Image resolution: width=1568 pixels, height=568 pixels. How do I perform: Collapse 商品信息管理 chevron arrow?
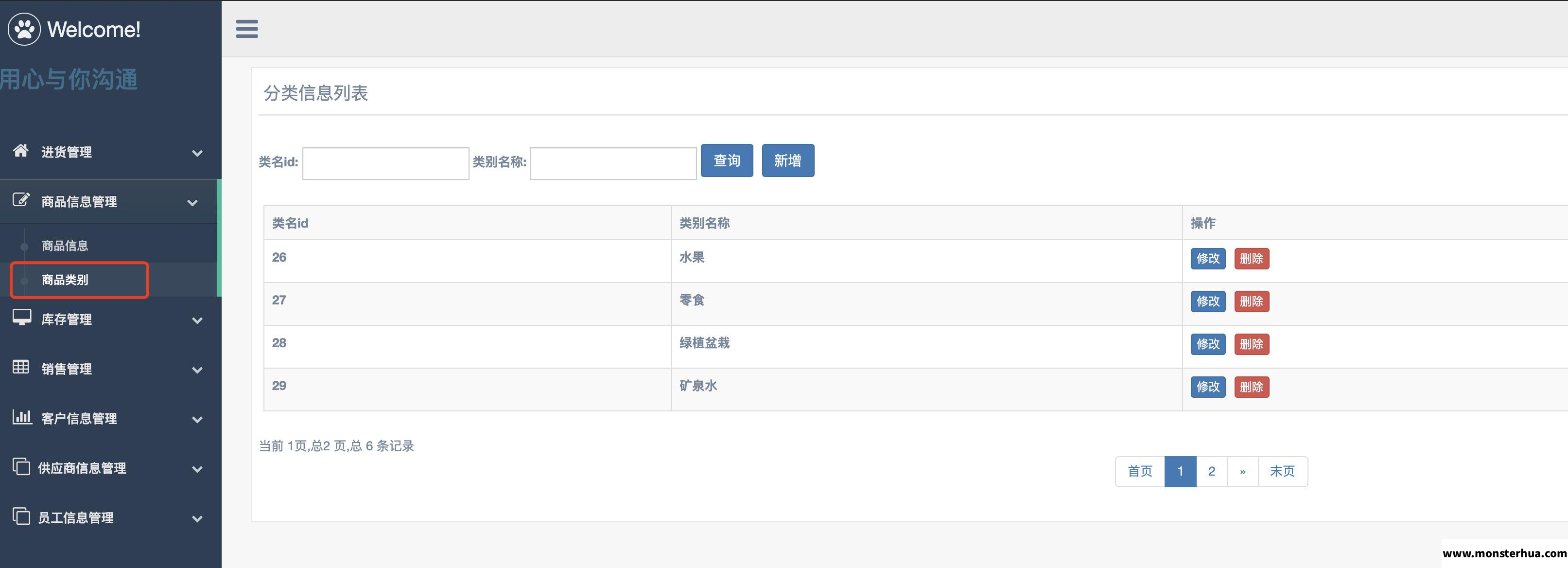click(192, 203)
